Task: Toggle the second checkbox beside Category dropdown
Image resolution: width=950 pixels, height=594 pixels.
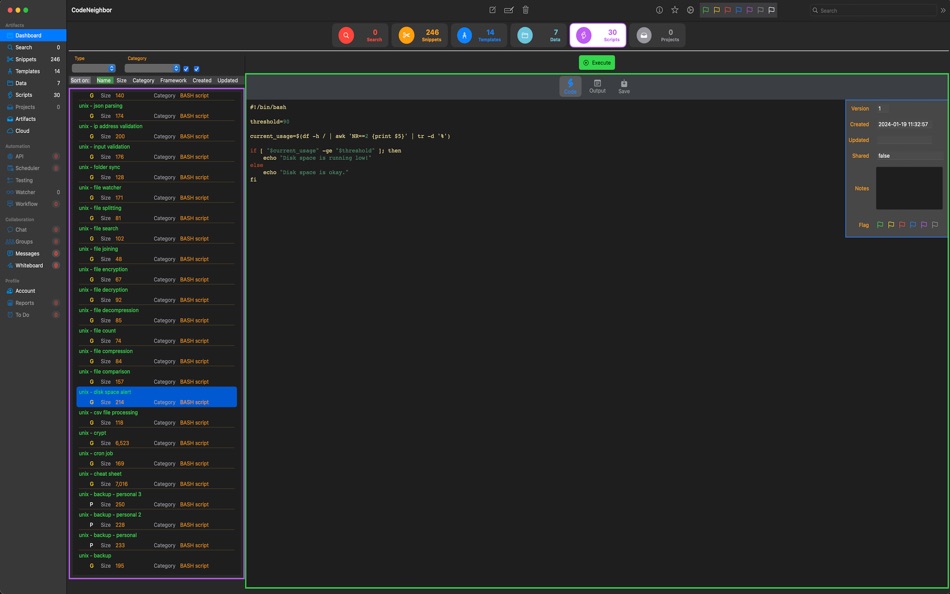Action: coord(197,69)
